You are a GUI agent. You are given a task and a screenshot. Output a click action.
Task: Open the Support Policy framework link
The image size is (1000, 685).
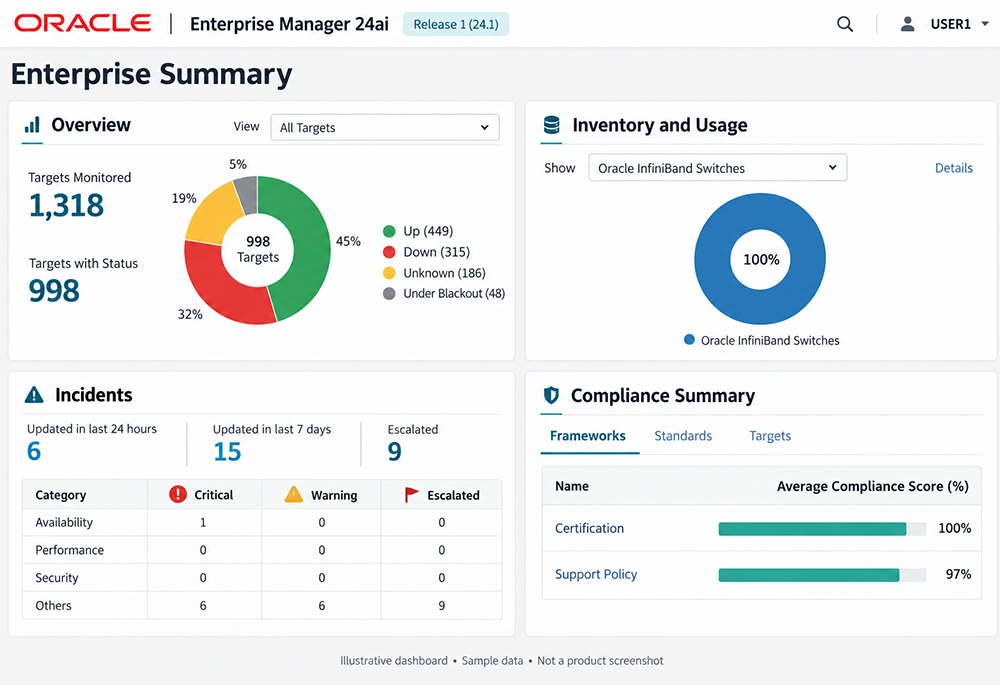[596, 574]
